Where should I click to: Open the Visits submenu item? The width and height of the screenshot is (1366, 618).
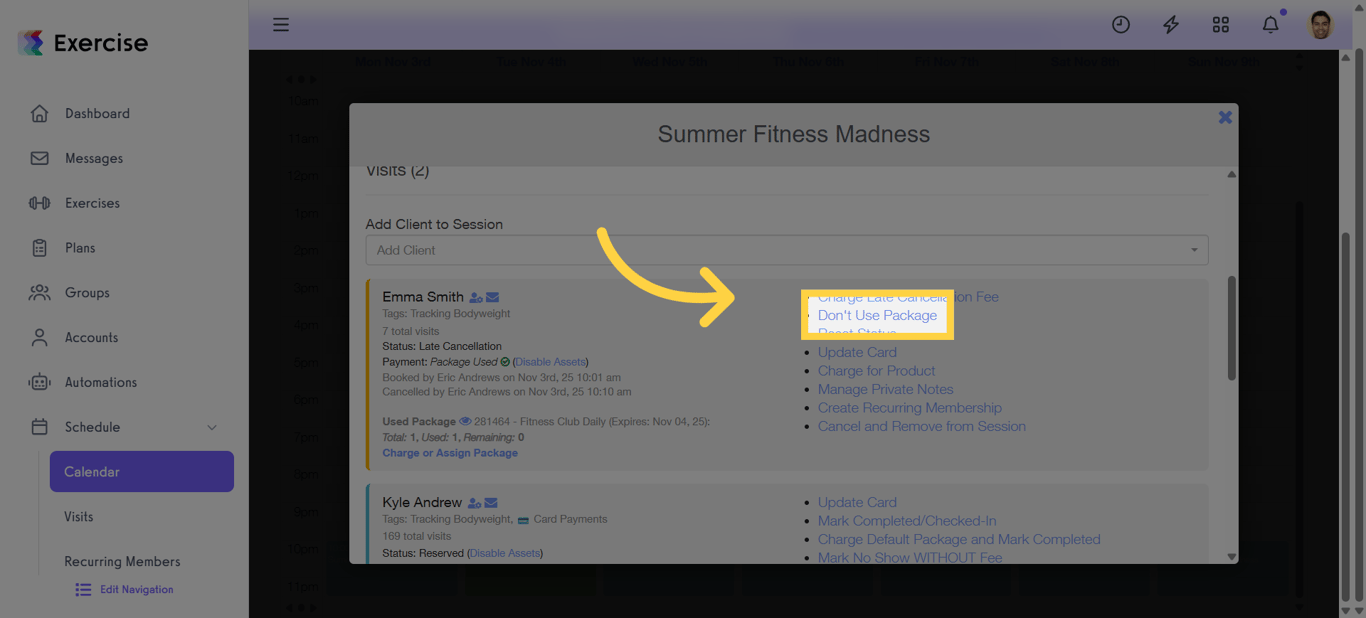click(78, 517)
